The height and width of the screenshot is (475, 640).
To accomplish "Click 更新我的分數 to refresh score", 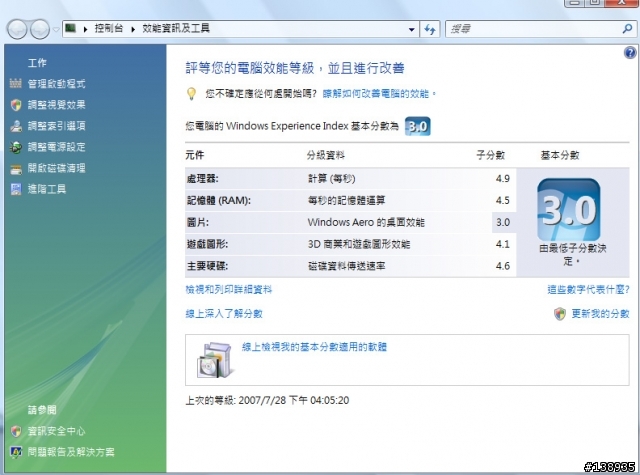I will pos(600,314).
